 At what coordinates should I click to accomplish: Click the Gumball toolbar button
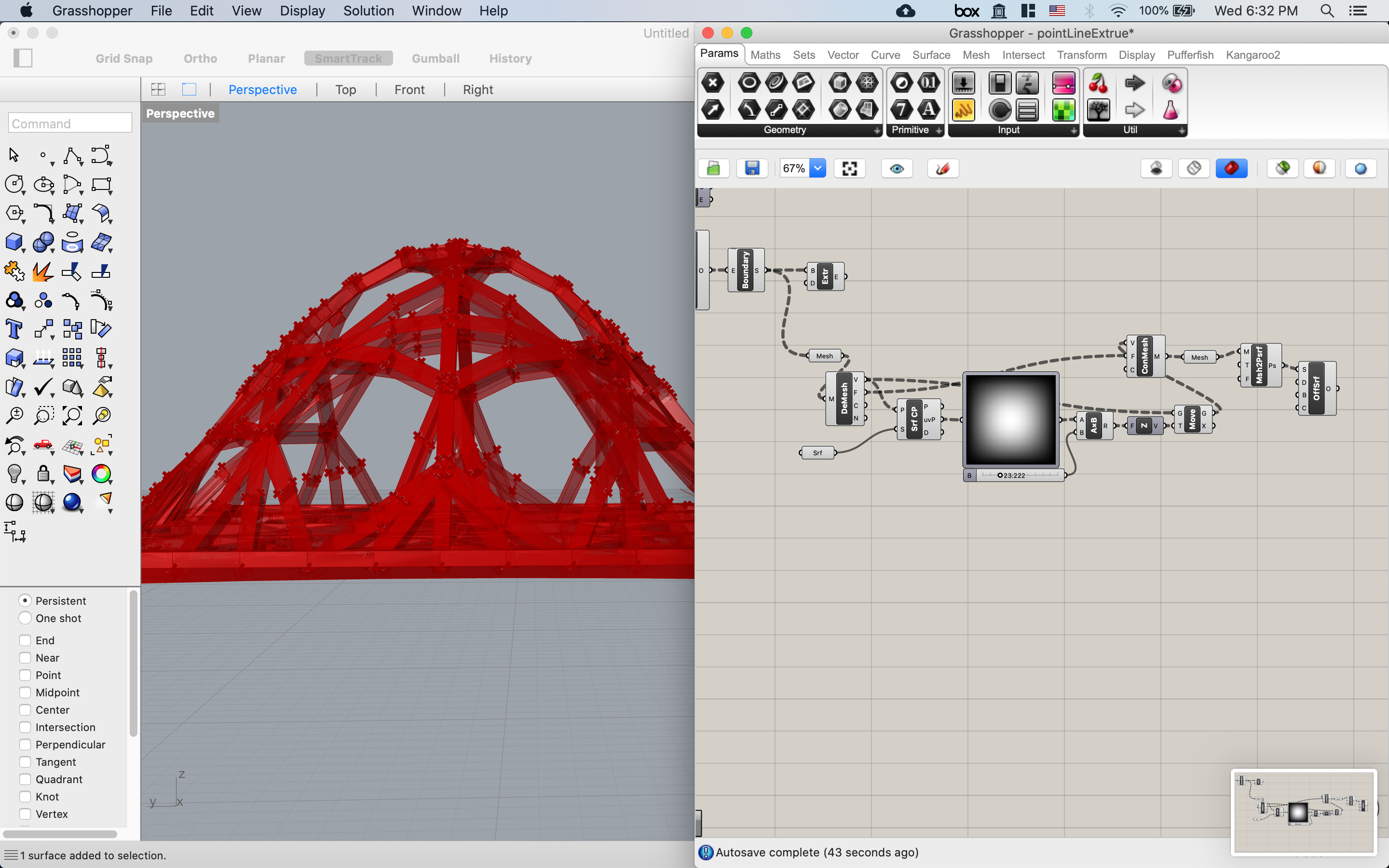(435, 57)
